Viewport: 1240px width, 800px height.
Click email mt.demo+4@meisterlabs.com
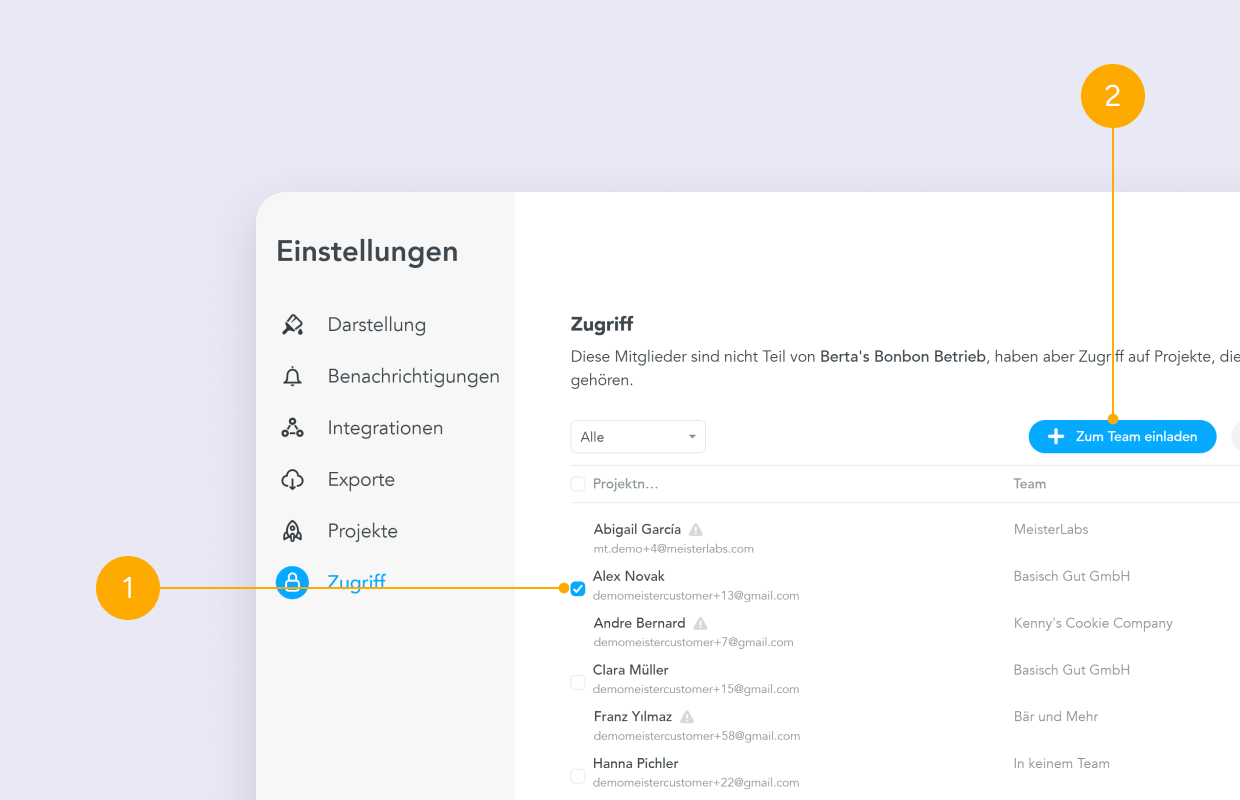[x=673, y=549]
